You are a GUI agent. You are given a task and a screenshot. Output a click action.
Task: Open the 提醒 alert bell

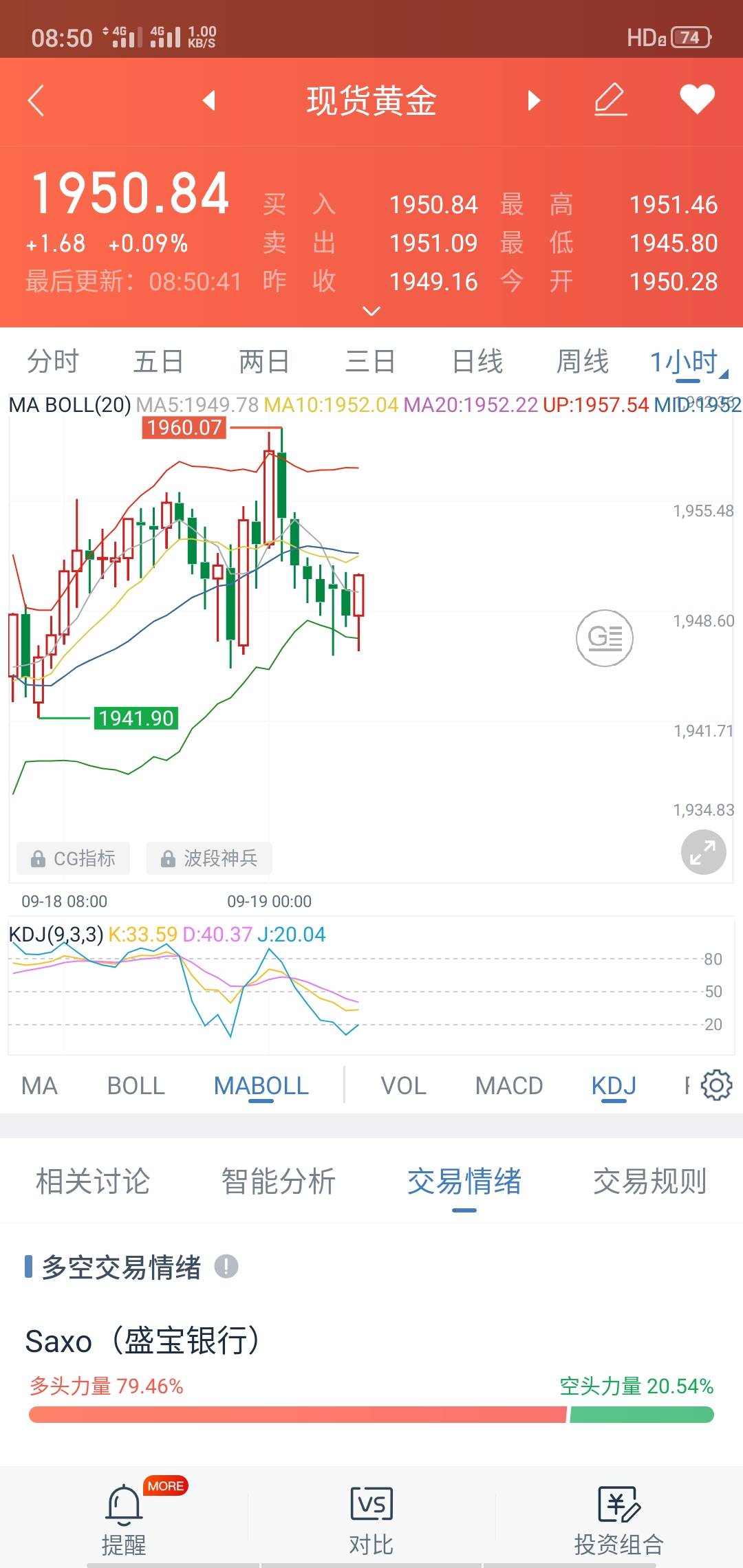[124, 1518]
